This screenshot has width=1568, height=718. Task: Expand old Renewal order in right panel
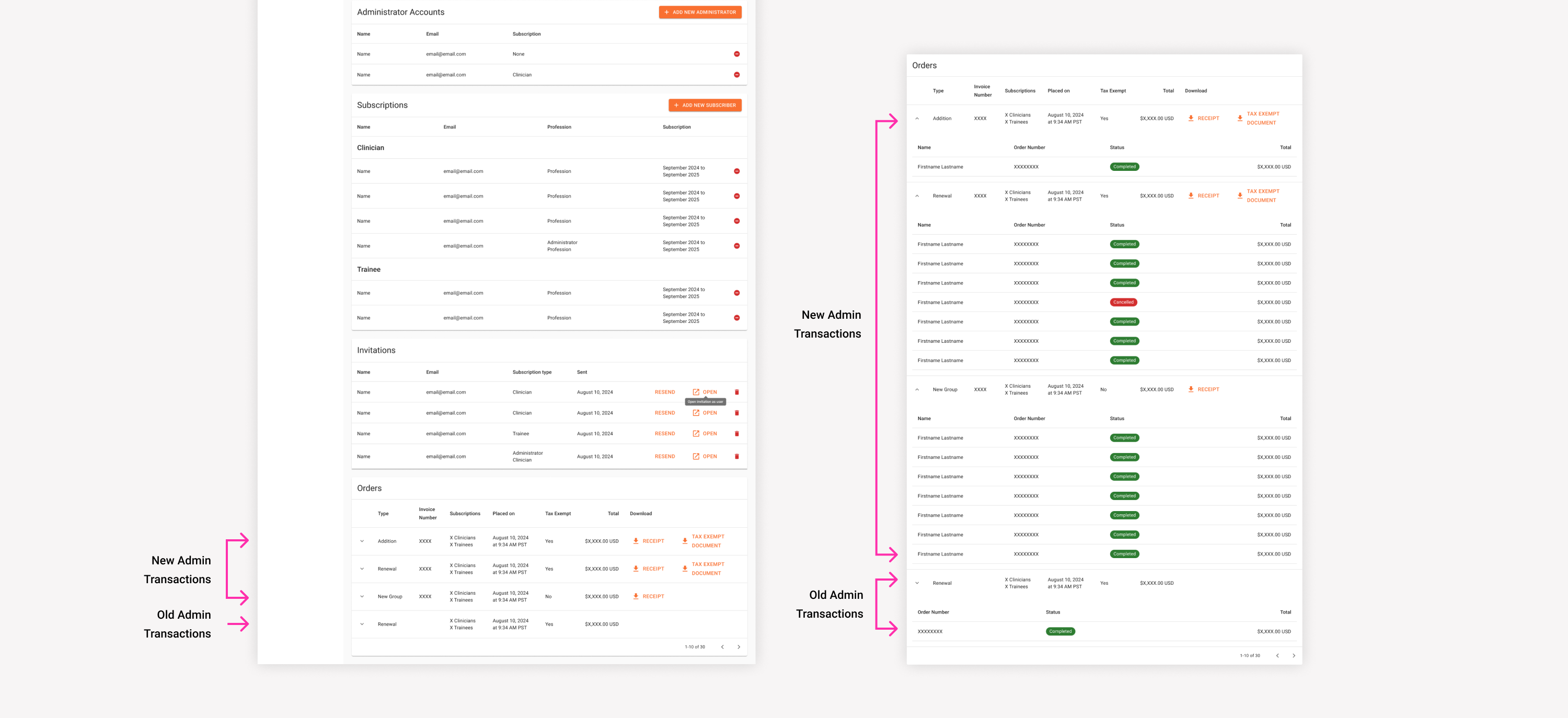(917, 583)
